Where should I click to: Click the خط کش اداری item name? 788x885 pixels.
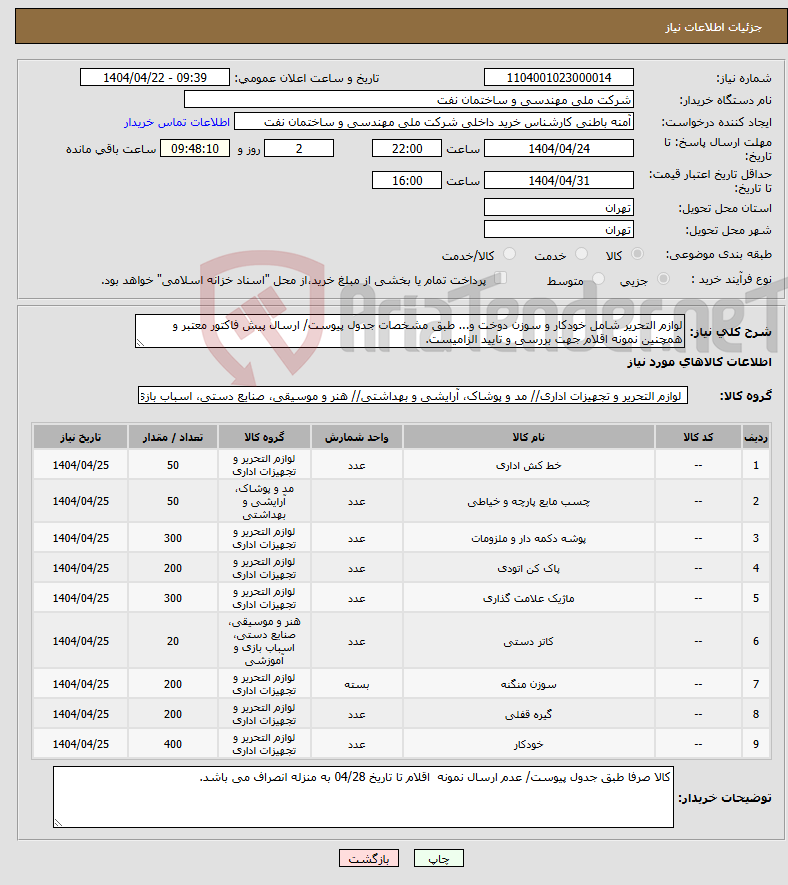click(528, 465)
